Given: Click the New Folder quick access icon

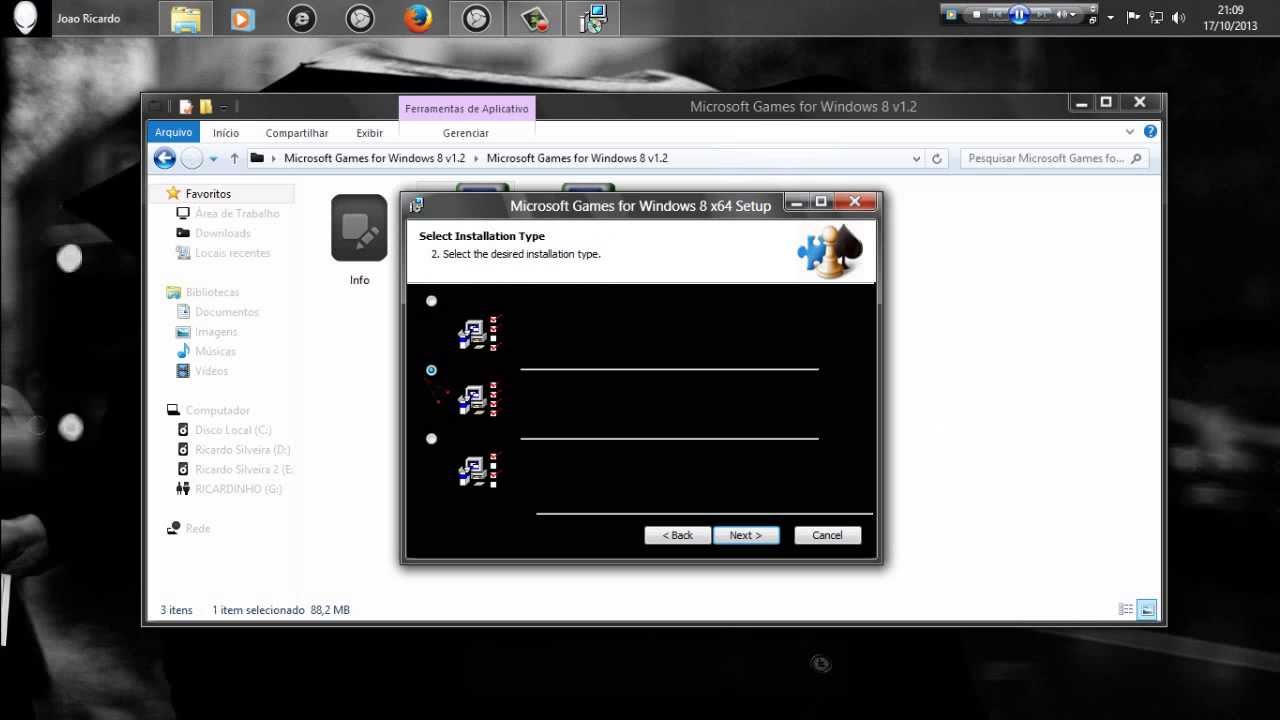Looking at the screenshot, I should 206,106.
